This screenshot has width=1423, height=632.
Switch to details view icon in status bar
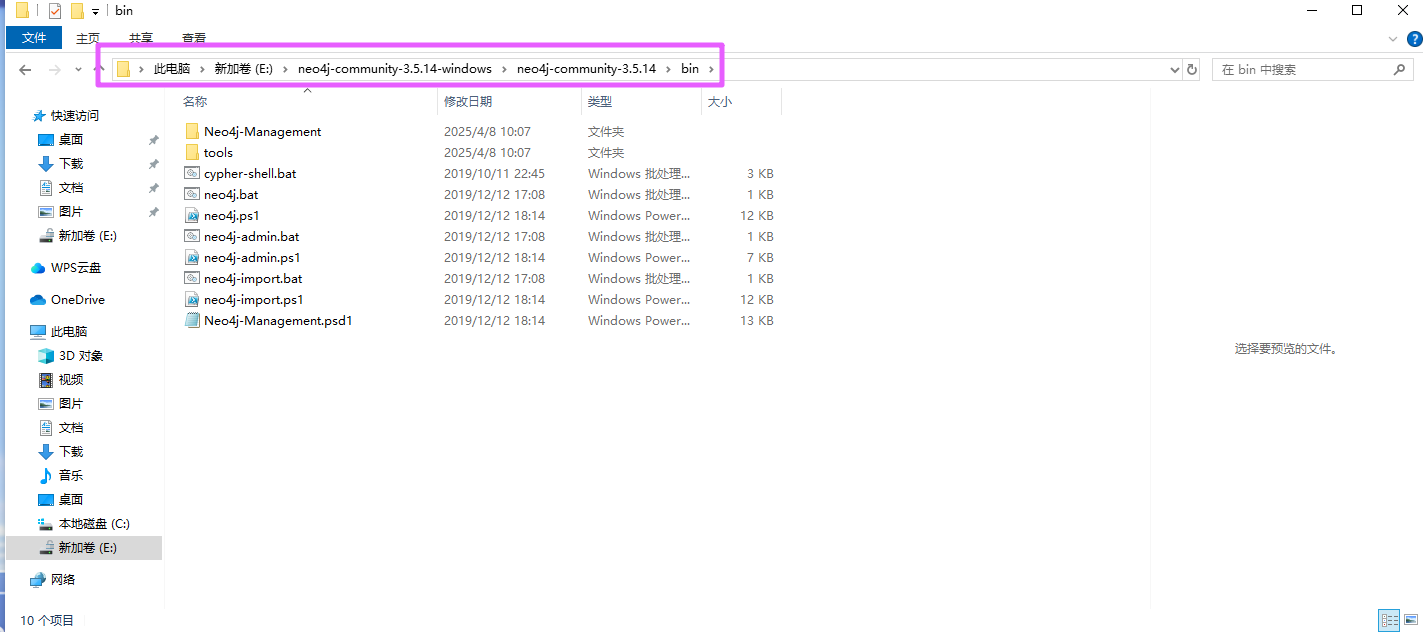1389,621
